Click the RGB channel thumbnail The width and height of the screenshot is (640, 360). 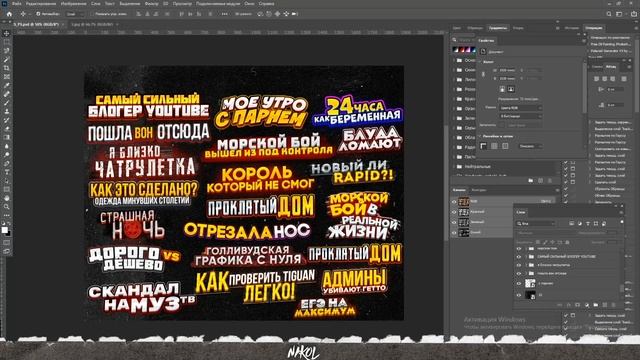coord(464,202)
